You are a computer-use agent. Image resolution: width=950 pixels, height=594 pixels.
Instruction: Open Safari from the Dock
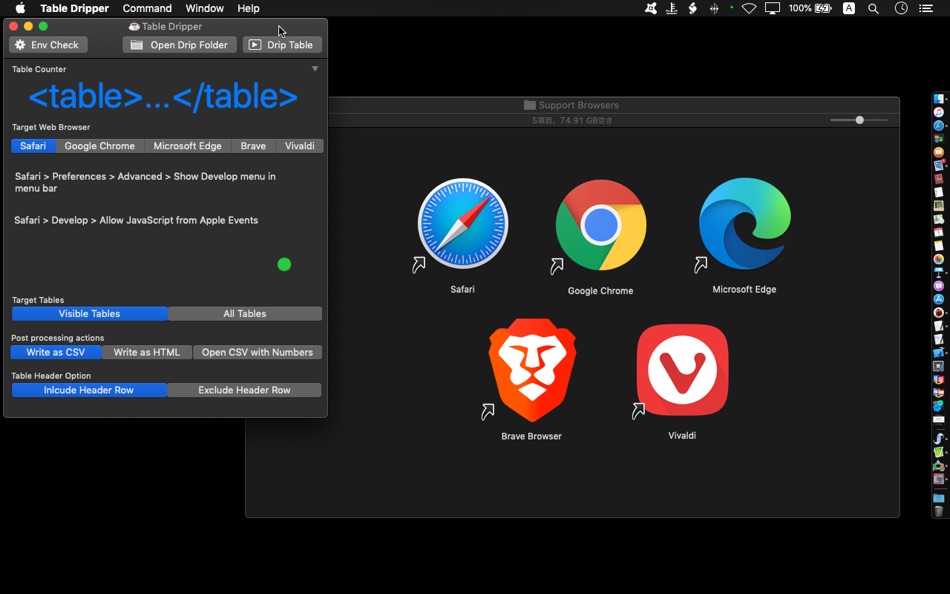tap(938, 125)
